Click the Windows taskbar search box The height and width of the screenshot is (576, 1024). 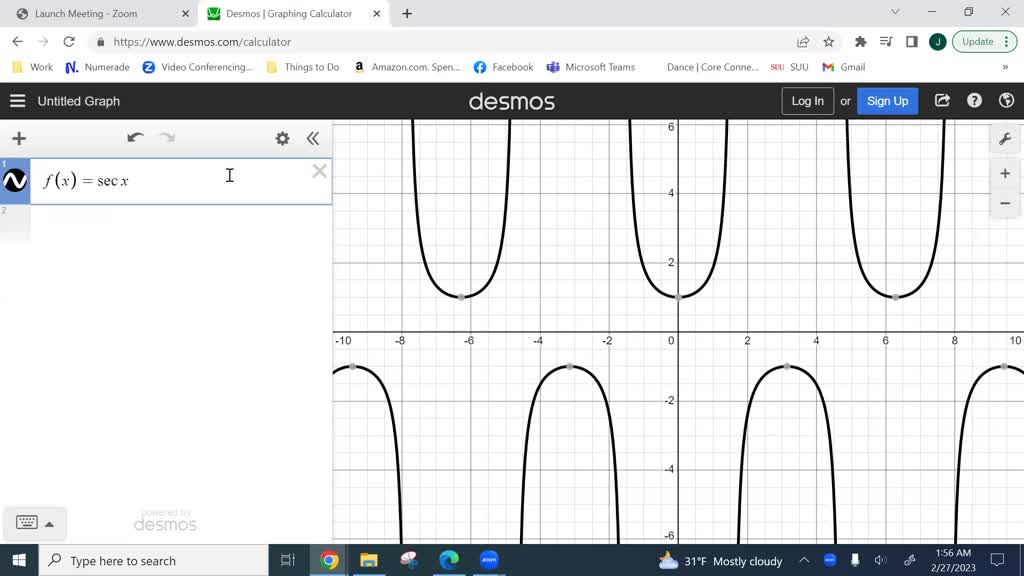[155, 561]
